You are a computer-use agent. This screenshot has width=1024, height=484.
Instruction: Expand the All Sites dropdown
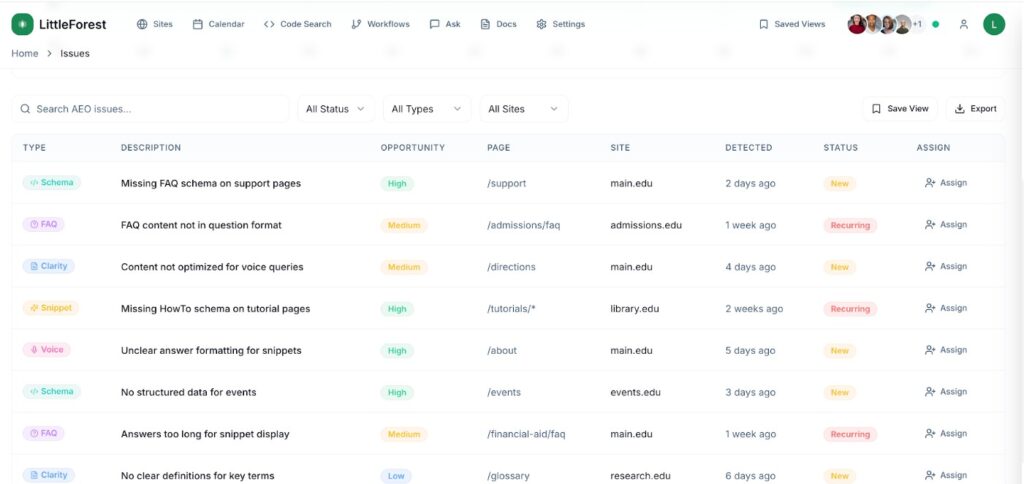[523, 109]
